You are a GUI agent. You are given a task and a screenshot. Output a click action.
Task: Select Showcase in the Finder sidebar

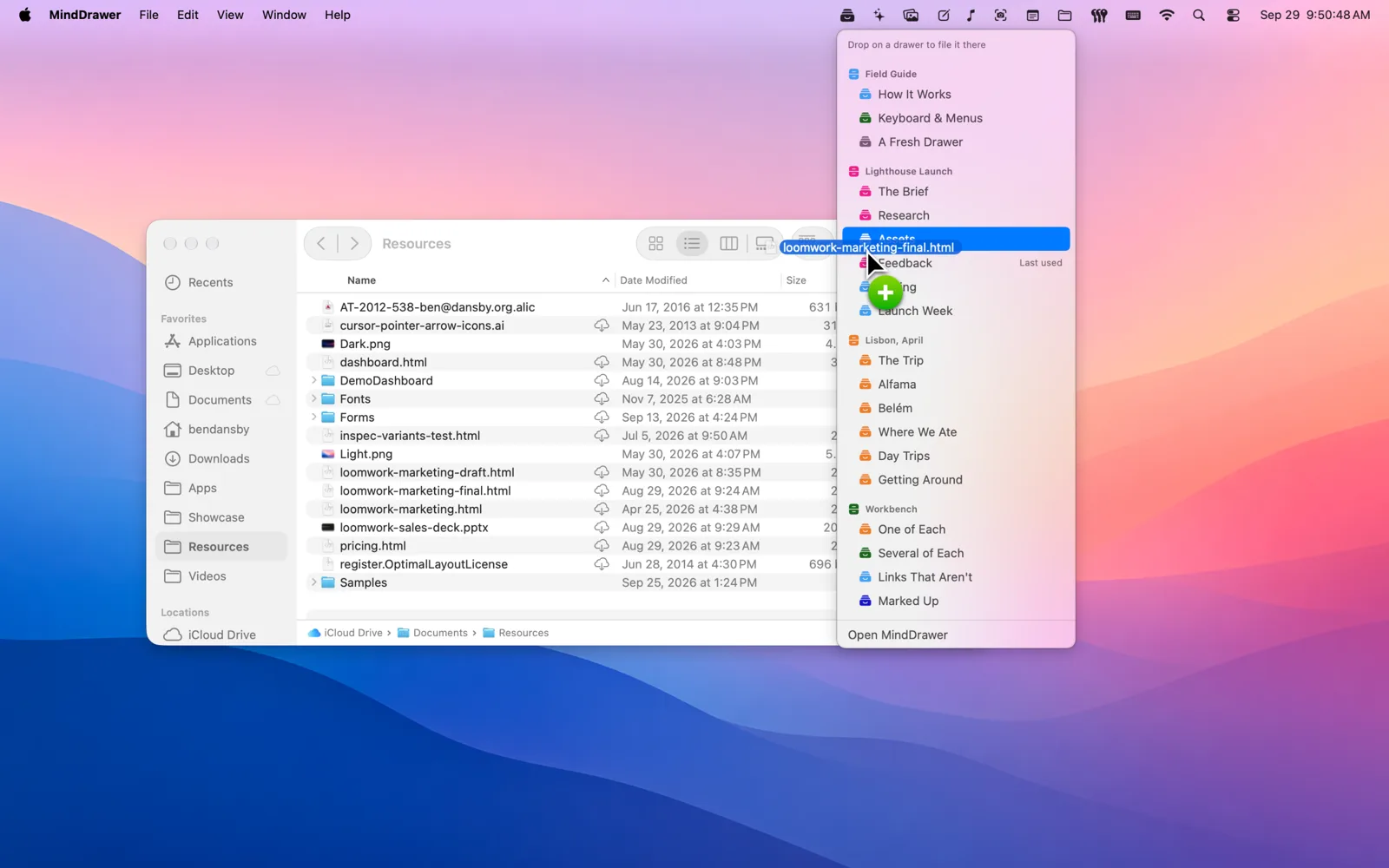(221, 517)
